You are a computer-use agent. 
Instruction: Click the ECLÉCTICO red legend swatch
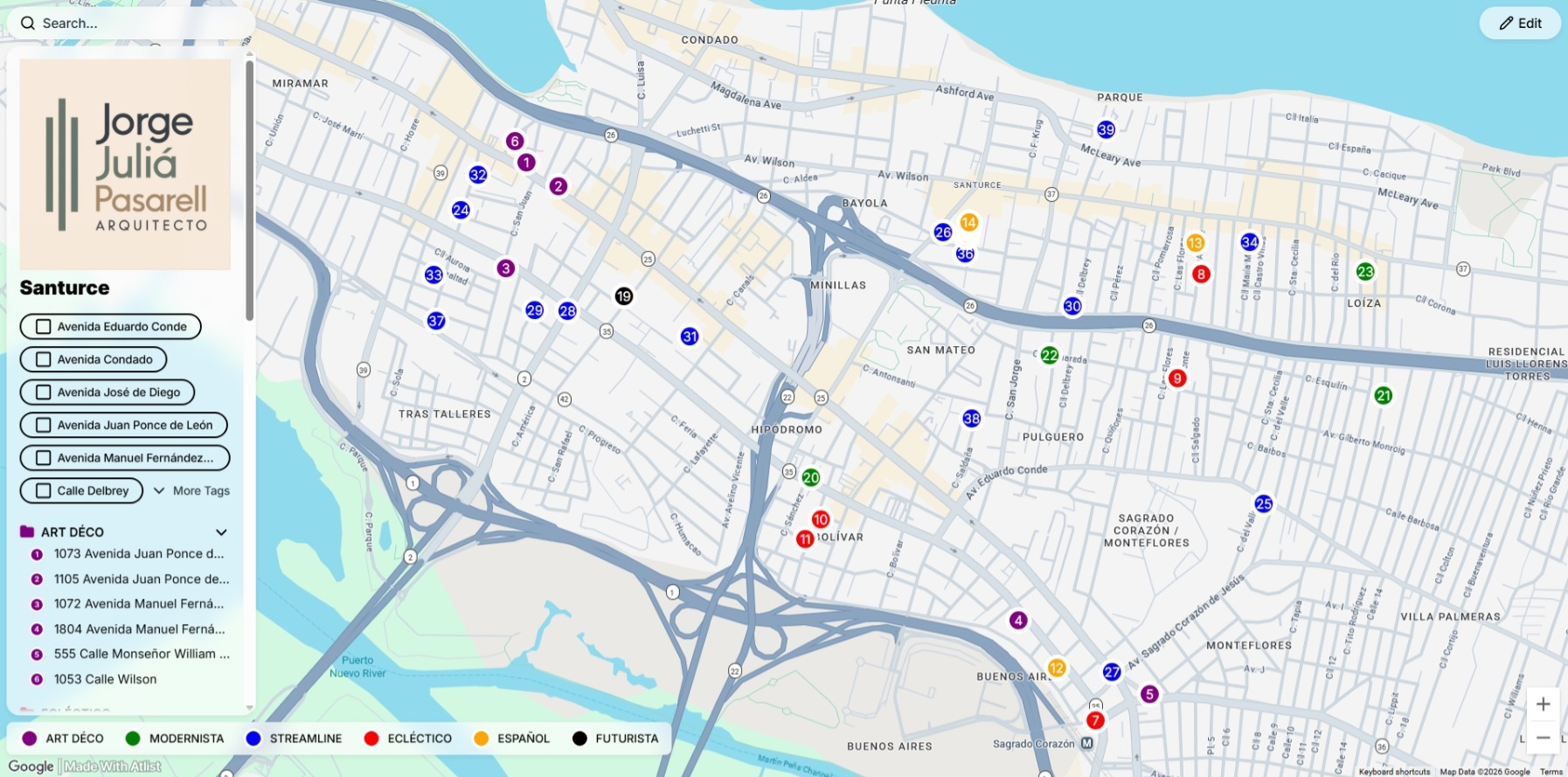371,739
